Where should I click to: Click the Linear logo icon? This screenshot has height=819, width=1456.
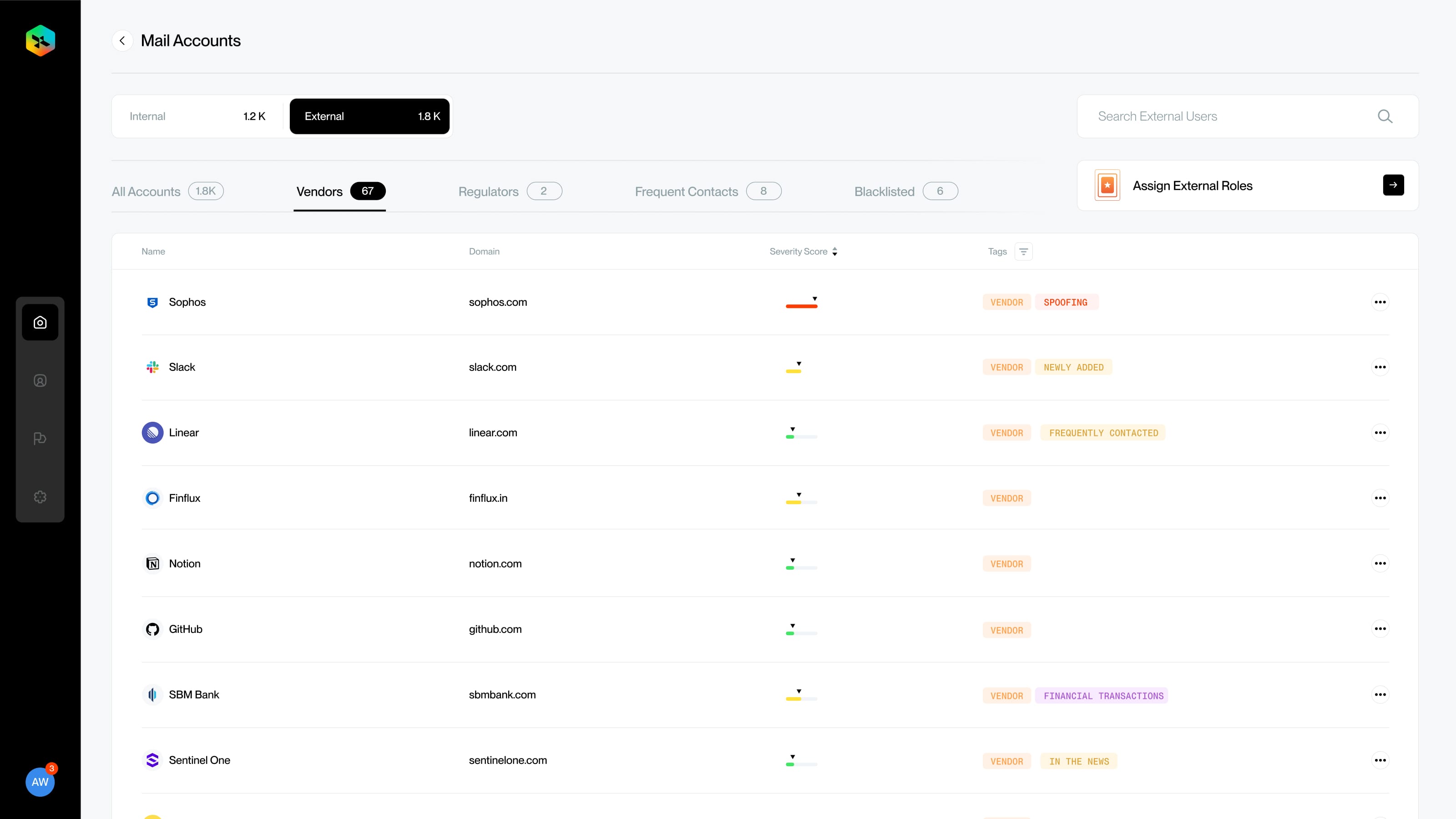[152, 432]
